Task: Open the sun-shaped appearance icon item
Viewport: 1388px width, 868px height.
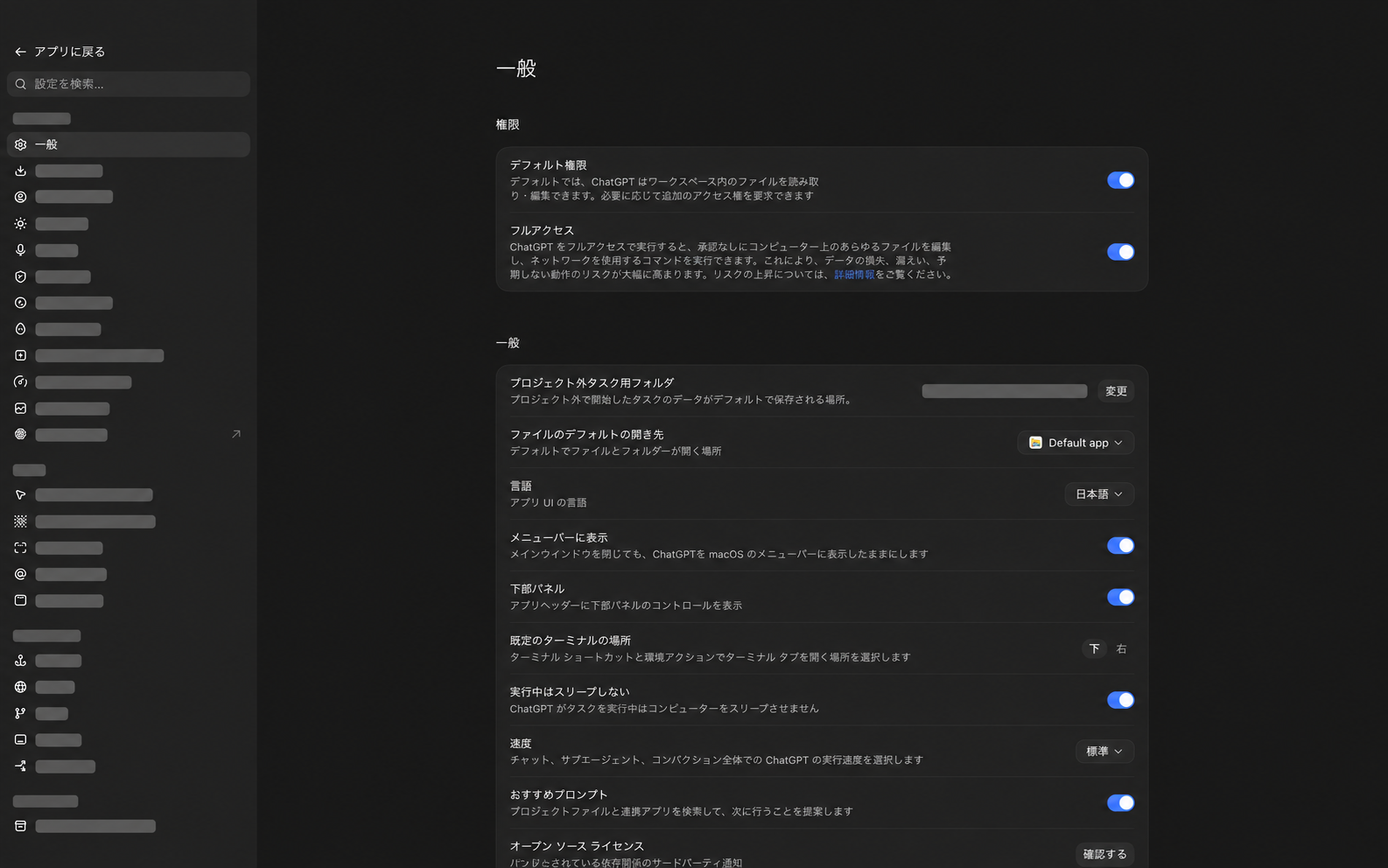Action: click(20, 224)
